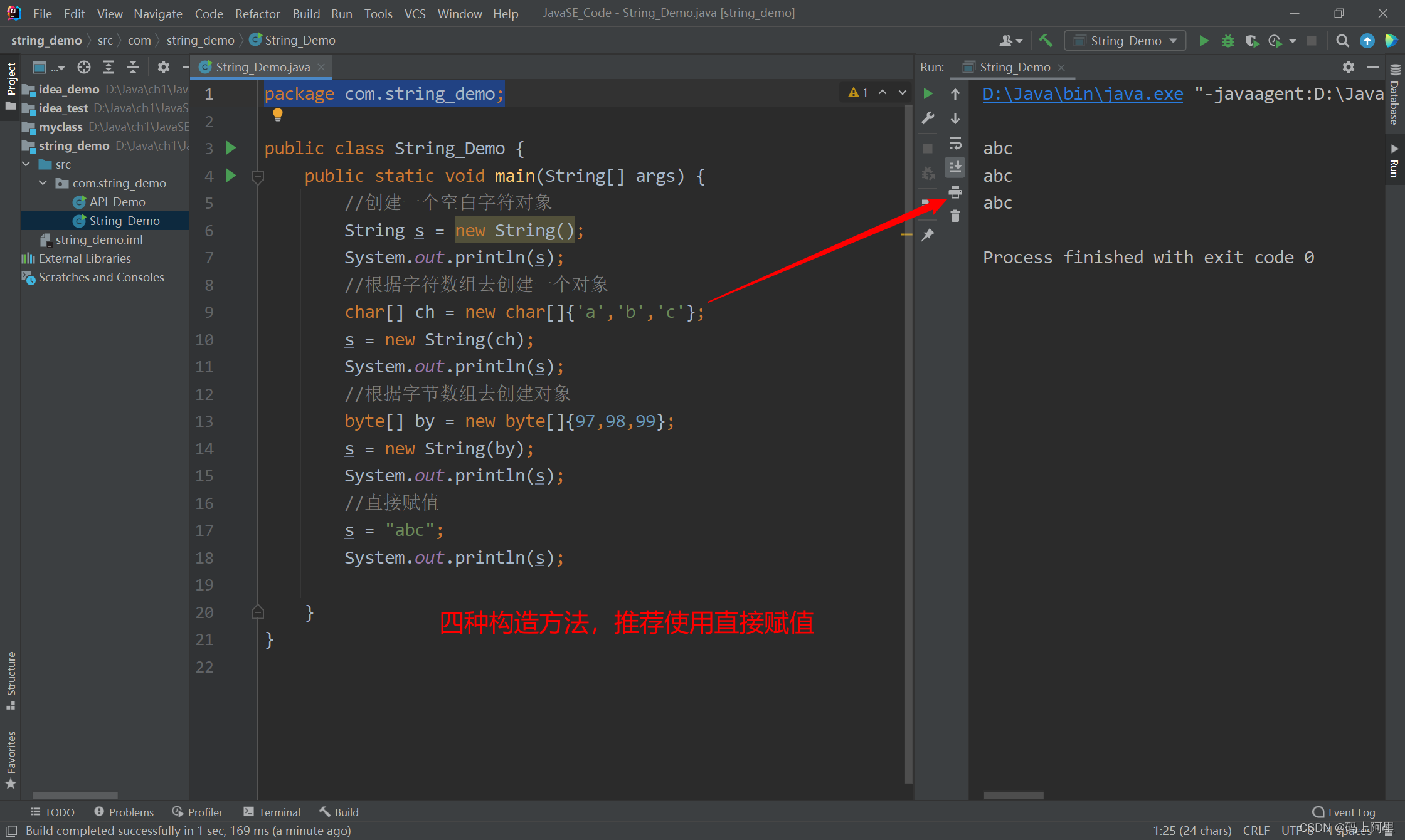
Task: Build the project using the hammer icon
Action: coord(1046,40)
